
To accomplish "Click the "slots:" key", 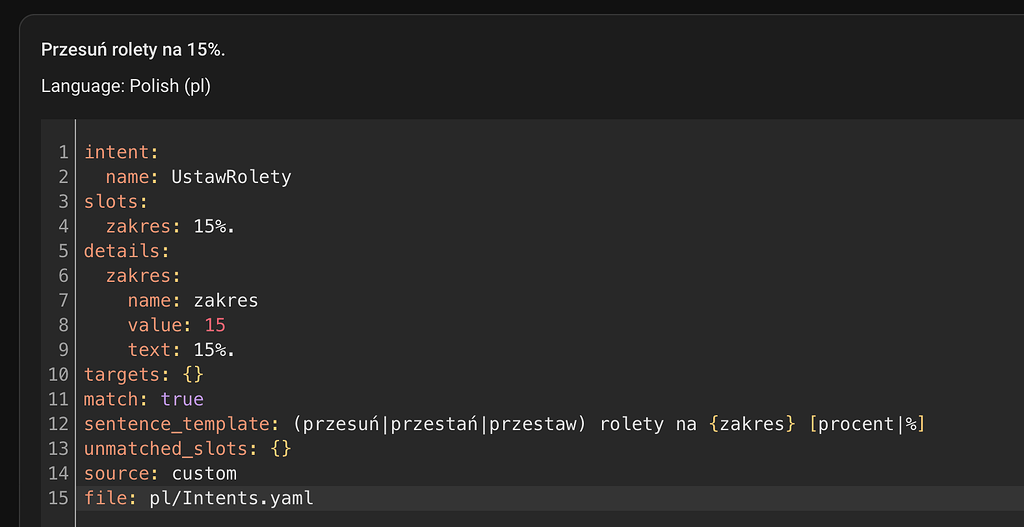I will click(111, 202).
